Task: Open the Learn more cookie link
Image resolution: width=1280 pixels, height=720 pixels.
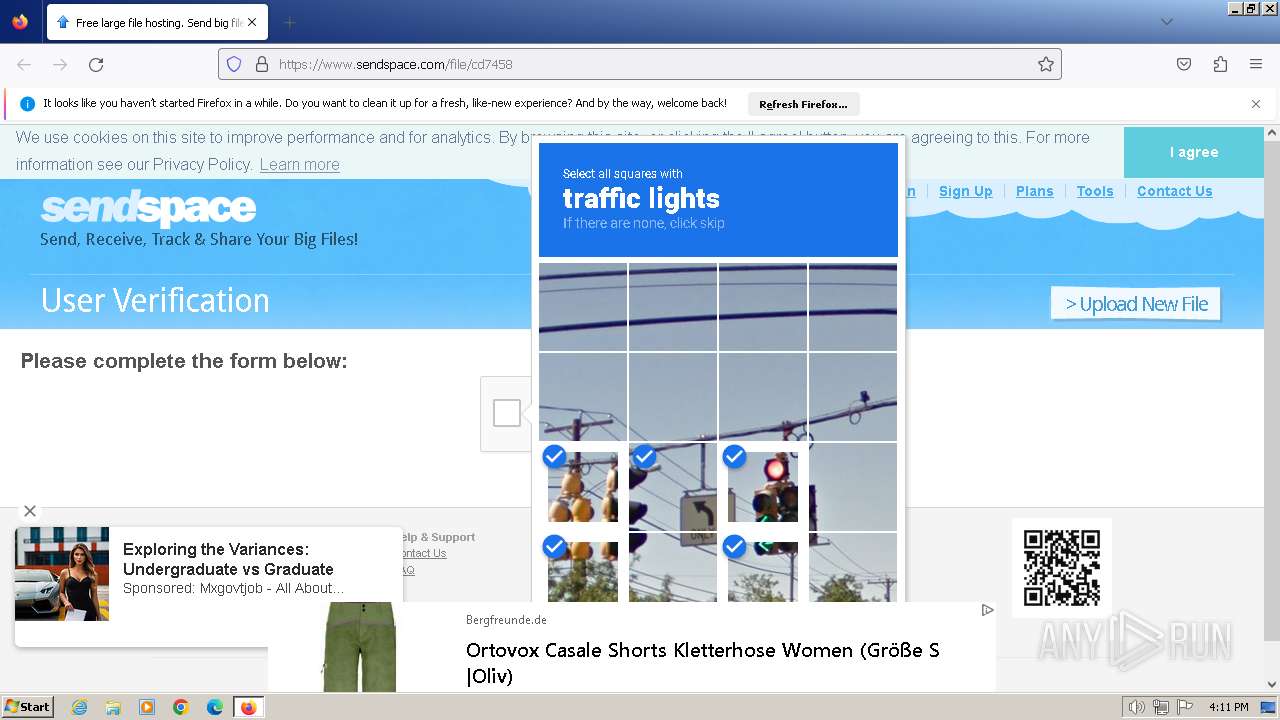Action: (x=299, y=164)
